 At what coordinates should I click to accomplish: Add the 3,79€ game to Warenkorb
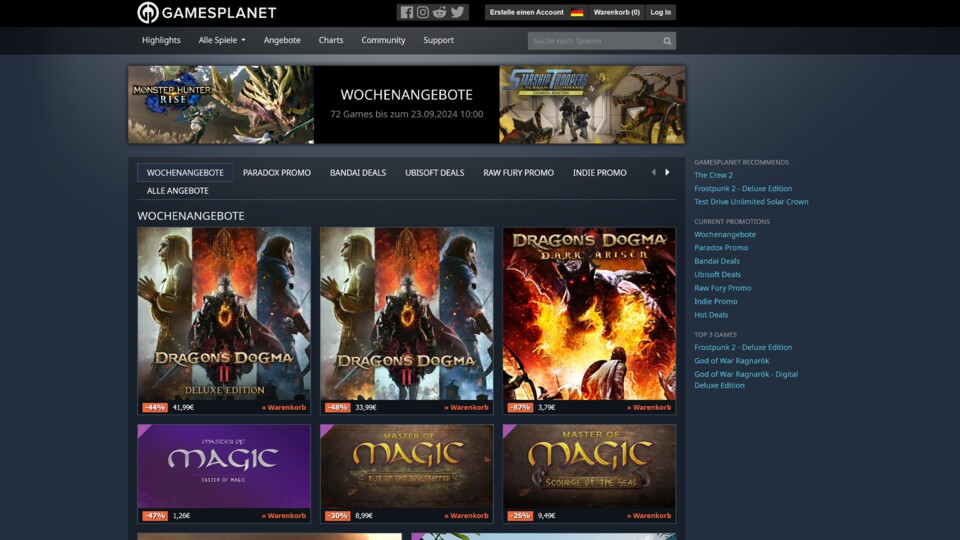click(649, 407)
